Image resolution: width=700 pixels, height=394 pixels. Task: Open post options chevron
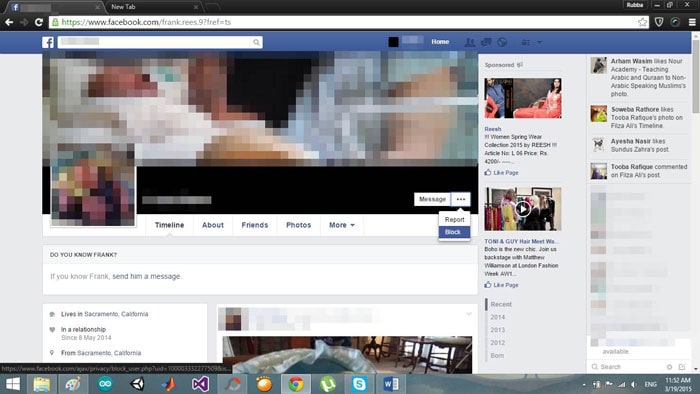[x=469, y=314]
